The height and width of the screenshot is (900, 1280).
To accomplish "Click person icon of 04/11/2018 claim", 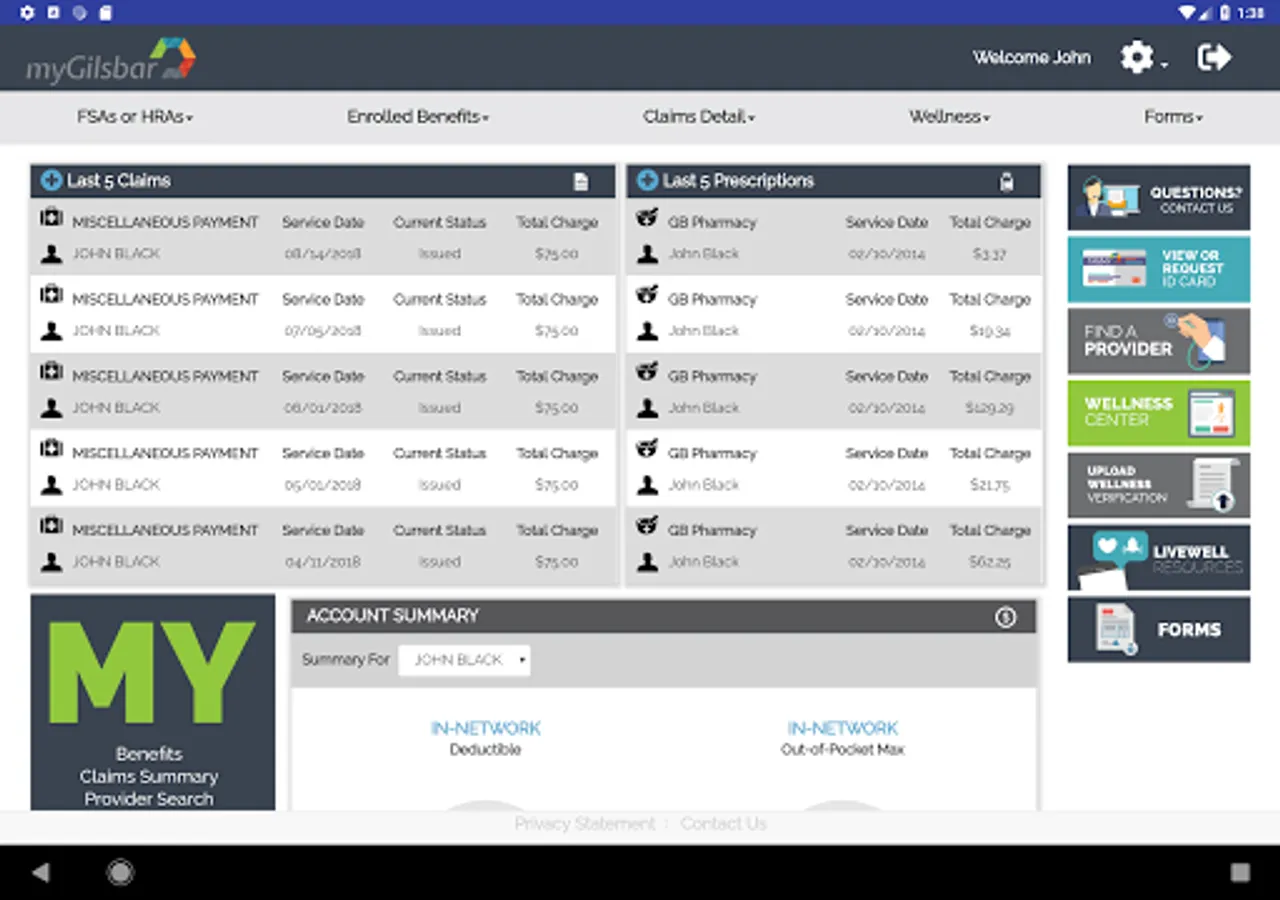I will [x=51, y=562].
